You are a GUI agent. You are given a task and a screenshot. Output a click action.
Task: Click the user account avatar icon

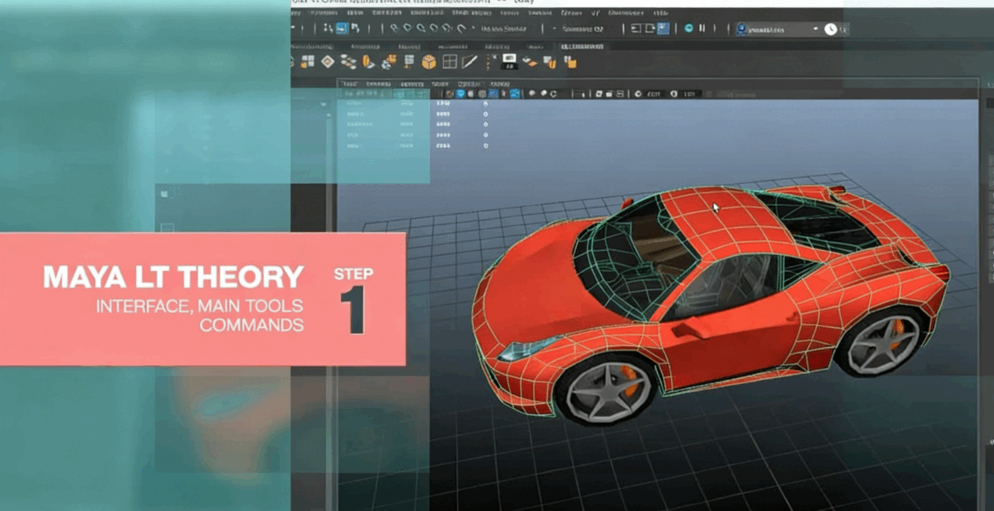(742, 29)
